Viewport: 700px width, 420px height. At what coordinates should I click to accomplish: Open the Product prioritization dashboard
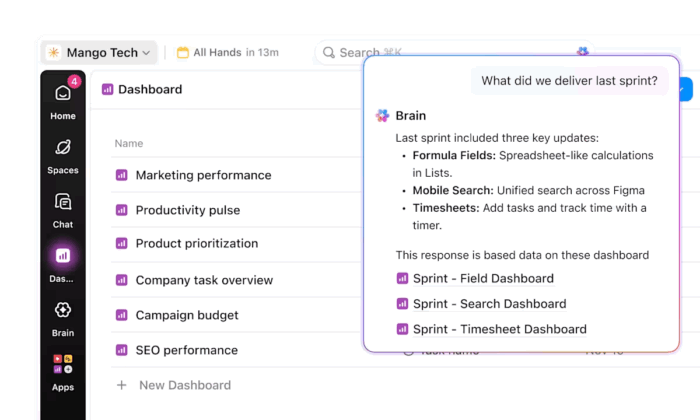pos(196,243)
